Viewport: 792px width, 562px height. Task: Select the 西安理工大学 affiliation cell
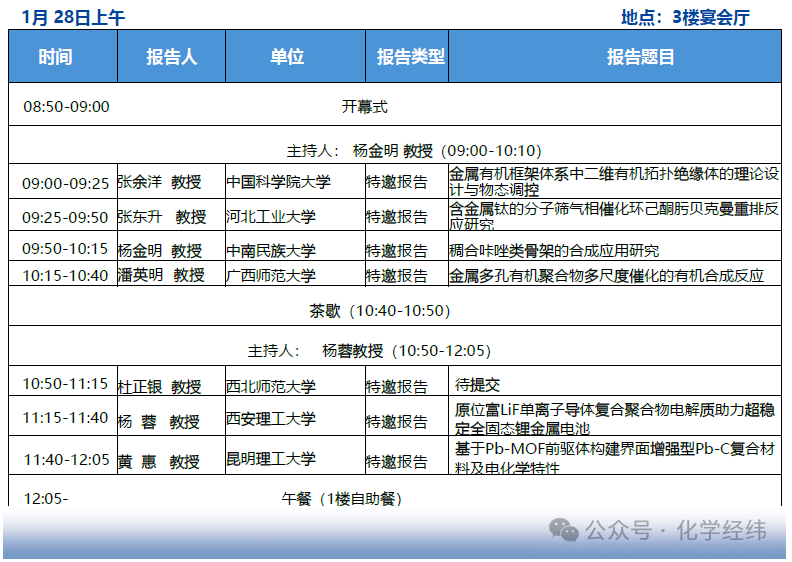270,419
